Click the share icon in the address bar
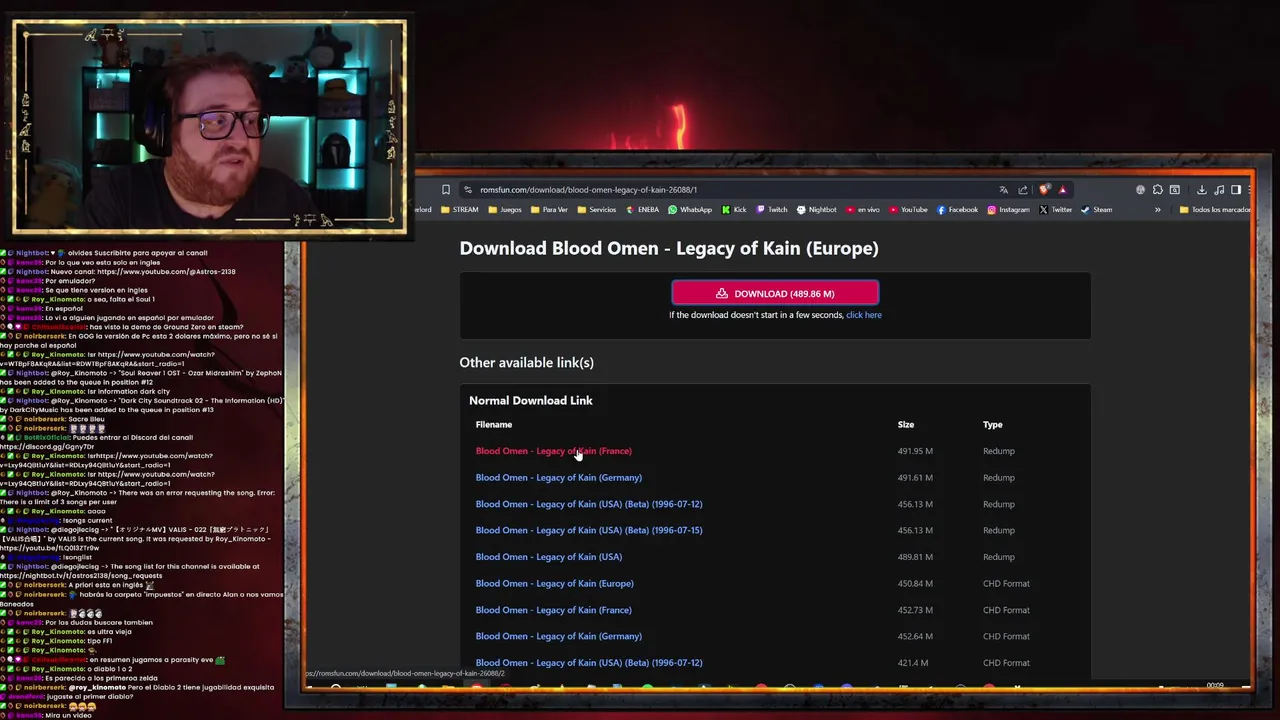The width and height of the screenshot is (1280, 720). click(1023, 190)
